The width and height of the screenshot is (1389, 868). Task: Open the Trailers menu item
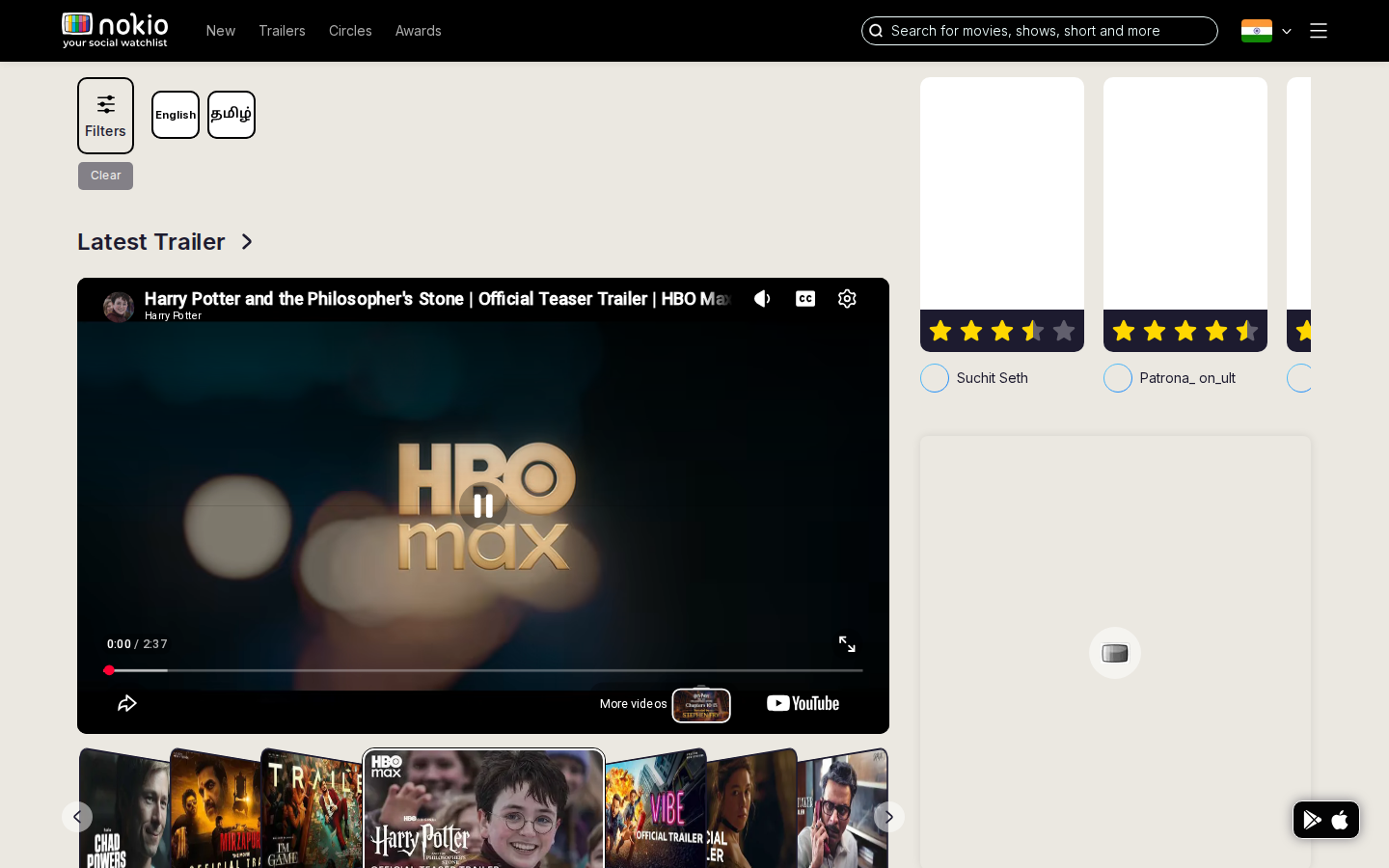tap(282, 31)
